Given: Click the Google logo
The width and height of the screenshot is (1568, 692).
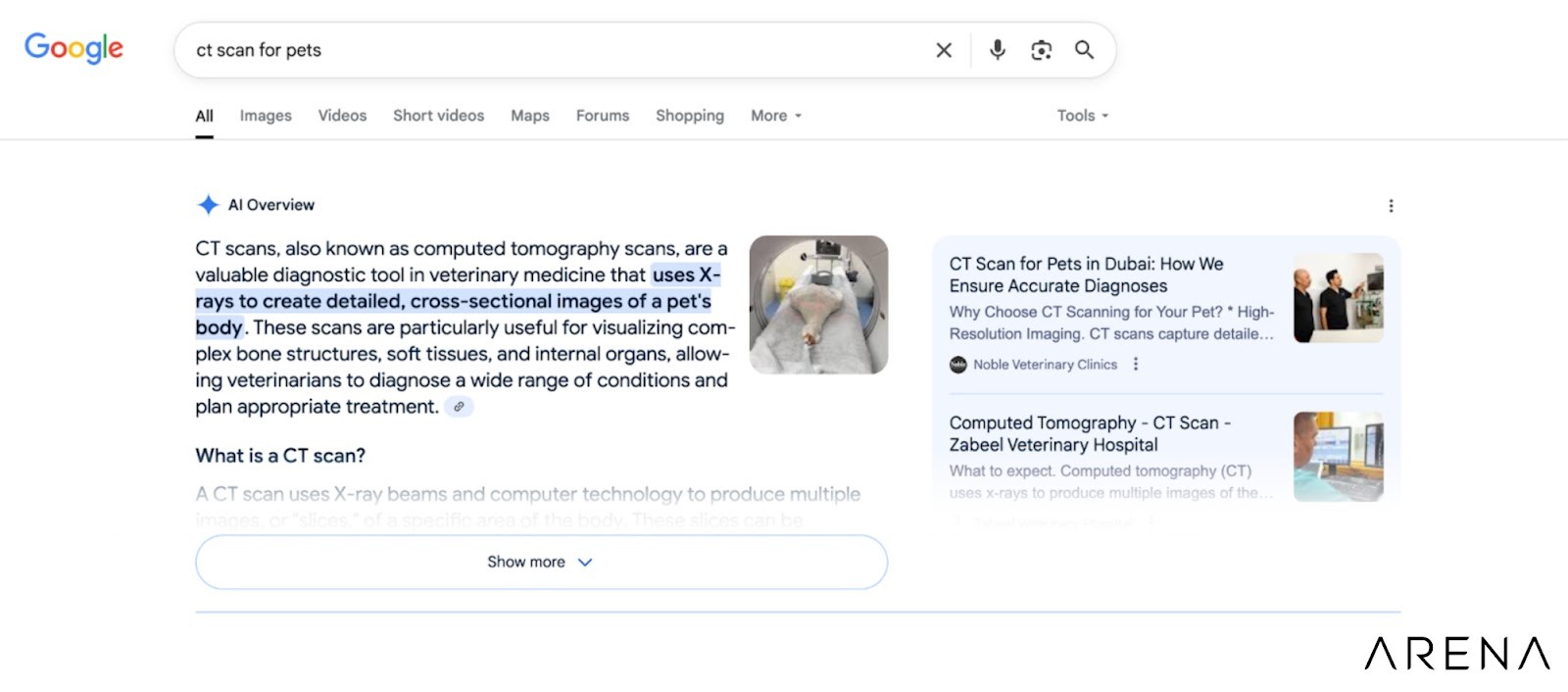Looking at the screenshot, I should pos(73,48).
